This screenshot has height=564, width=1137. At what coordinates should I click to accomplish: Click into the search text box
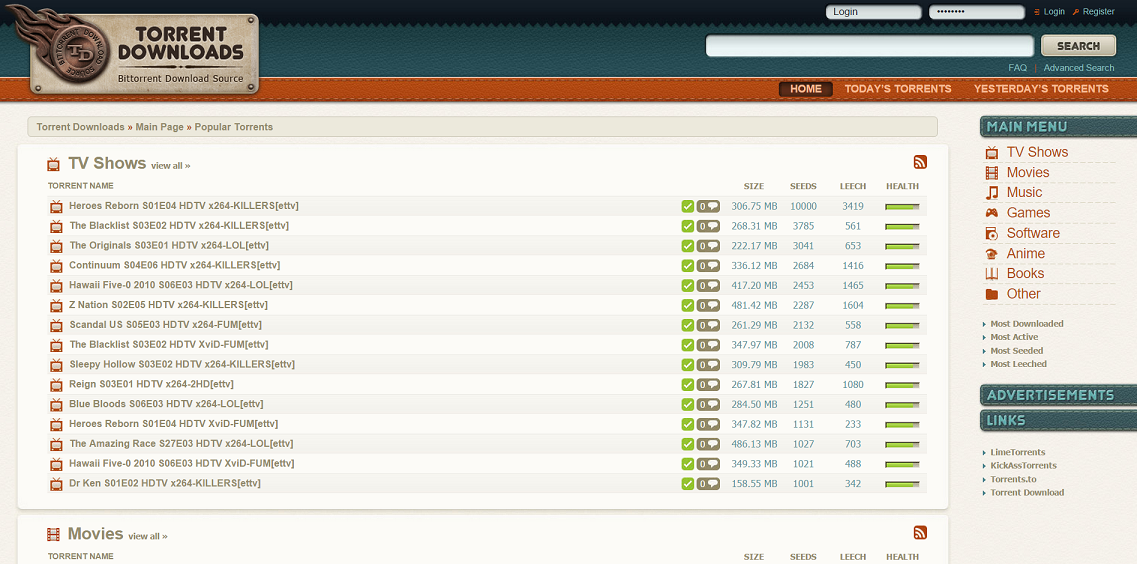pyautogui.click(x=870, y=46)
